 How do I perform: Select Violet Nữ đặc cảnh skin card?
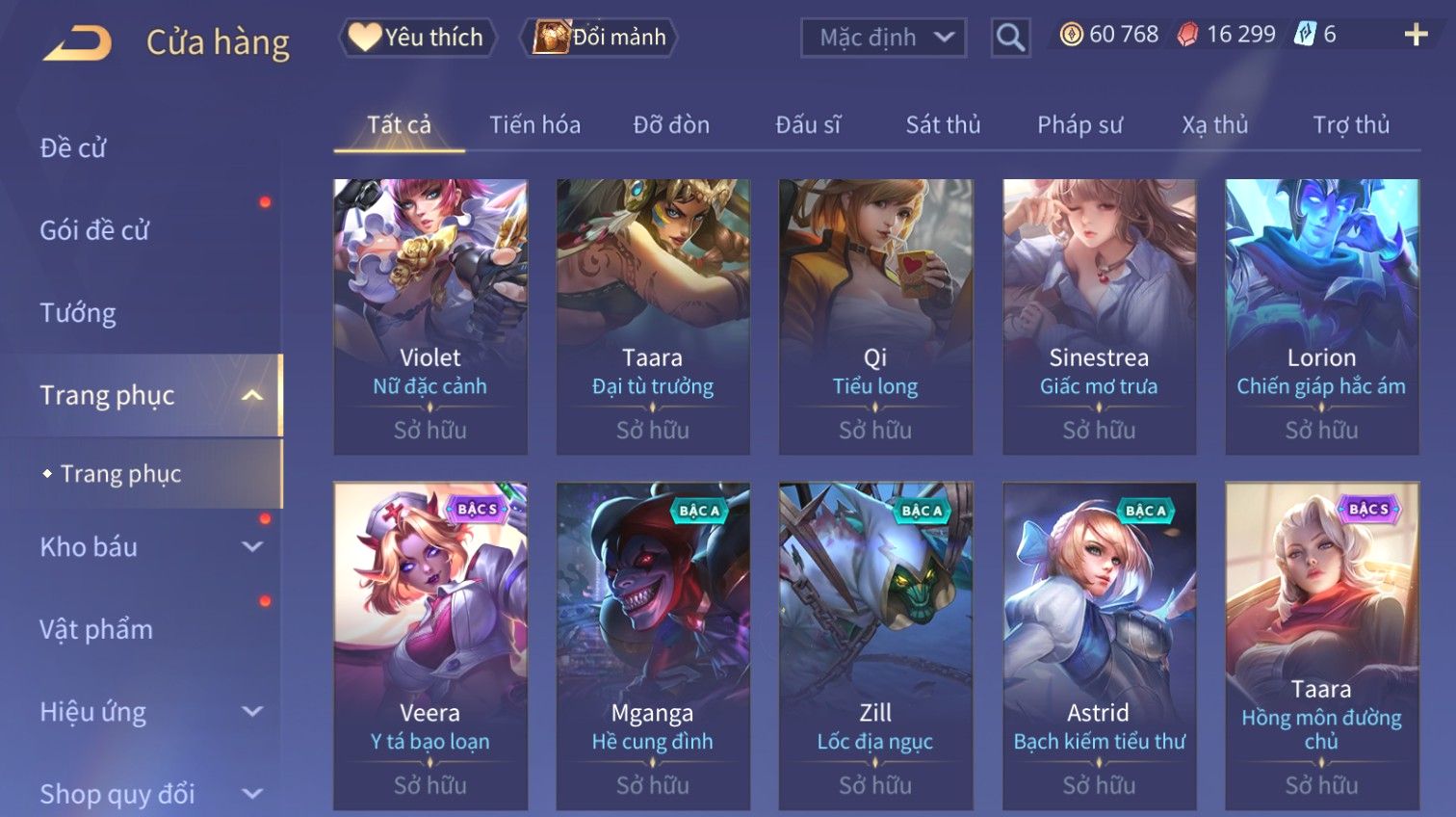pyautogui.click(x=430, y=317)
